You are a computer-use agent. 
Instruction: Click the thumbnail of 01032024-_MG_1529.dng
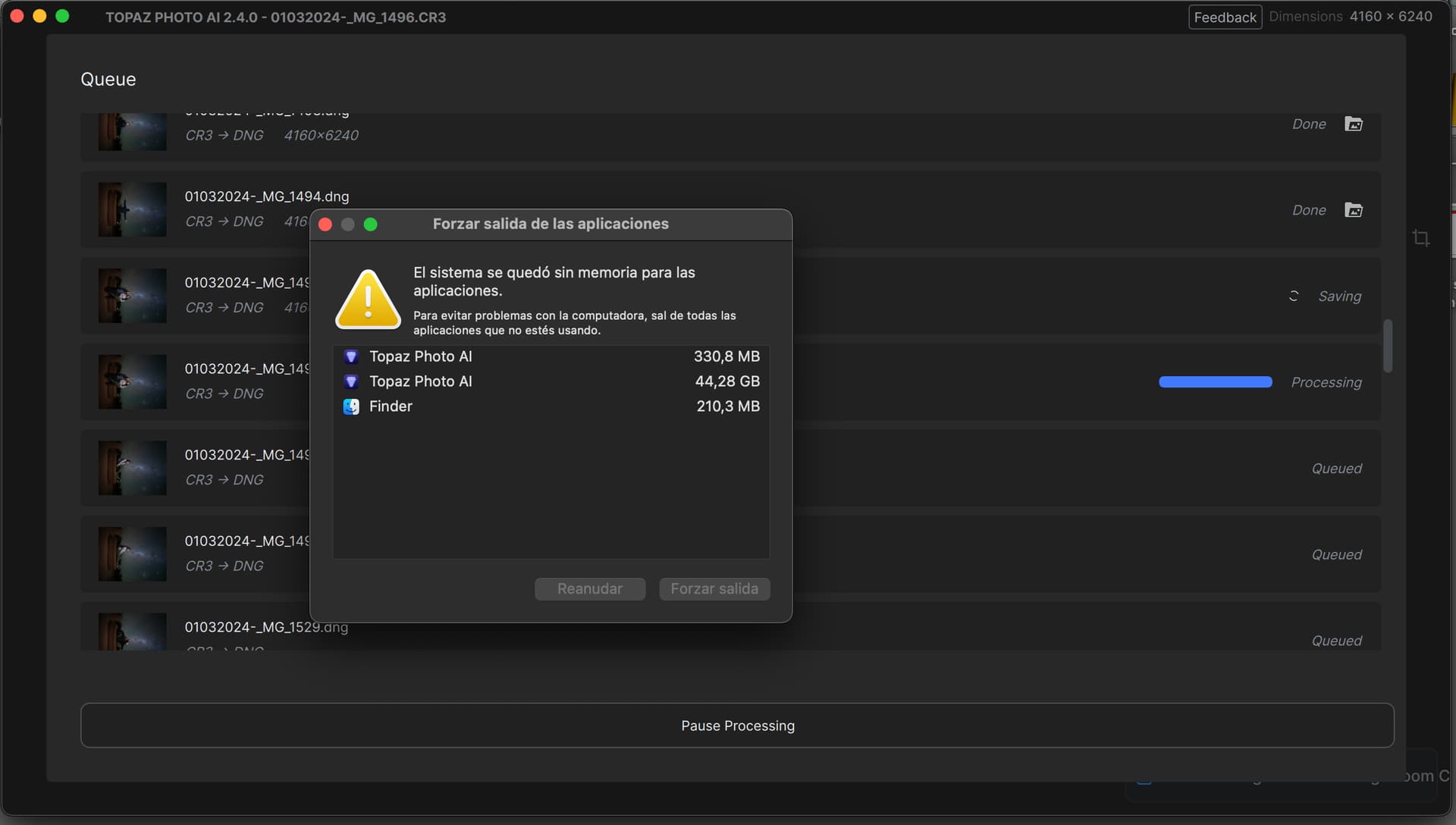[131, 630]
